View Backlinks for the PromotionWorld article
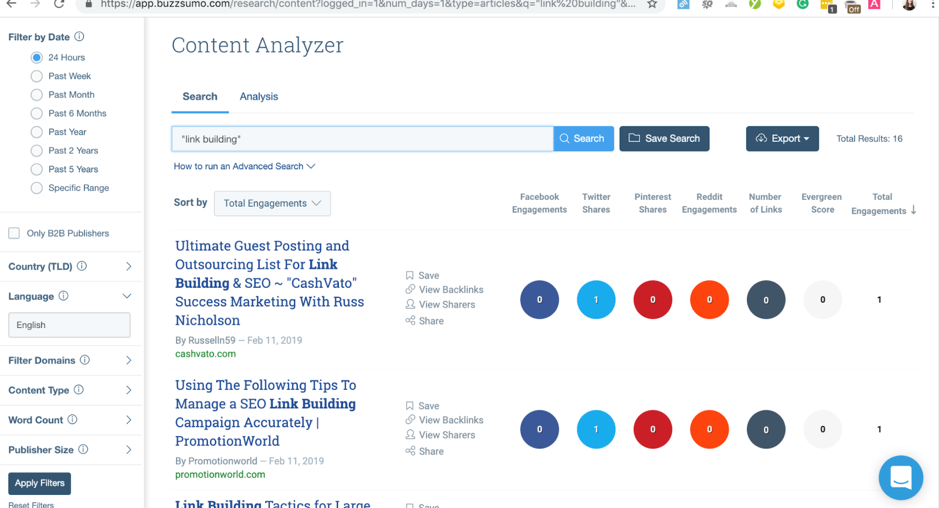 click(x=444, y=420)
